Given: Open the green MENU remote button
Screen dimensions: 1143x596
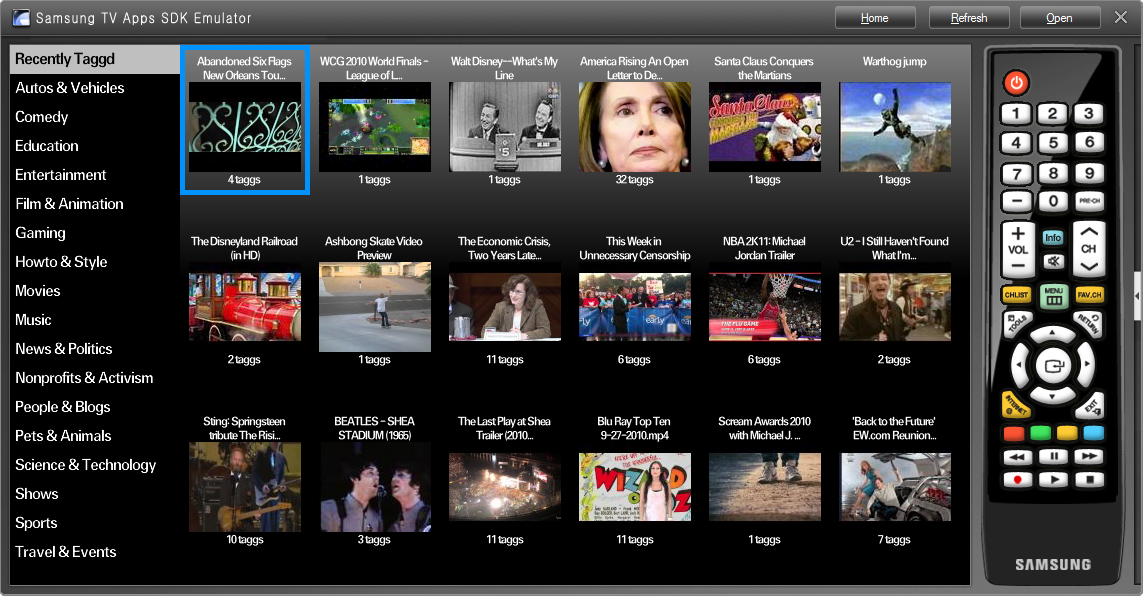Looking at the screenshot, I should pos(1053,295).
